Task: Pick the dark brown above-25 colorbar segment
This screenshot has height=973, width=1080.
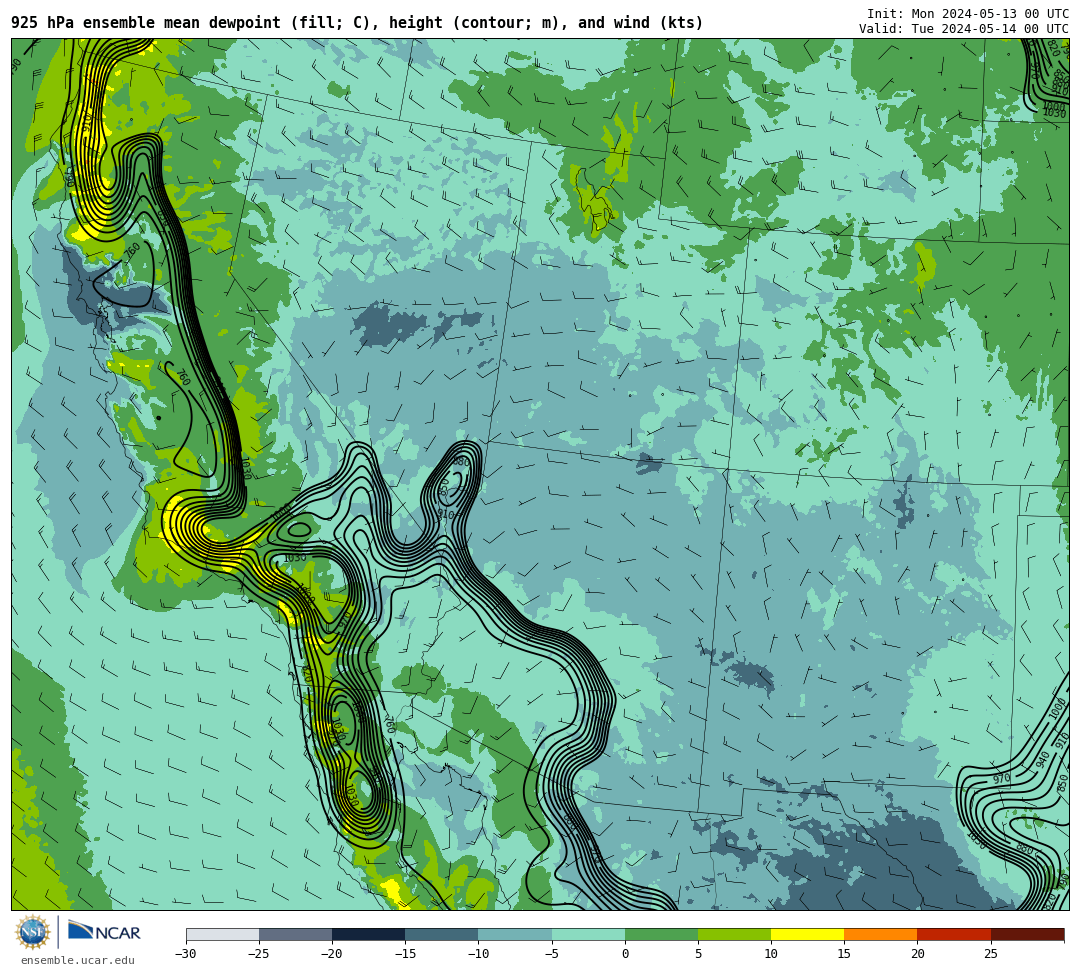Action: [x=1027, y=934]
